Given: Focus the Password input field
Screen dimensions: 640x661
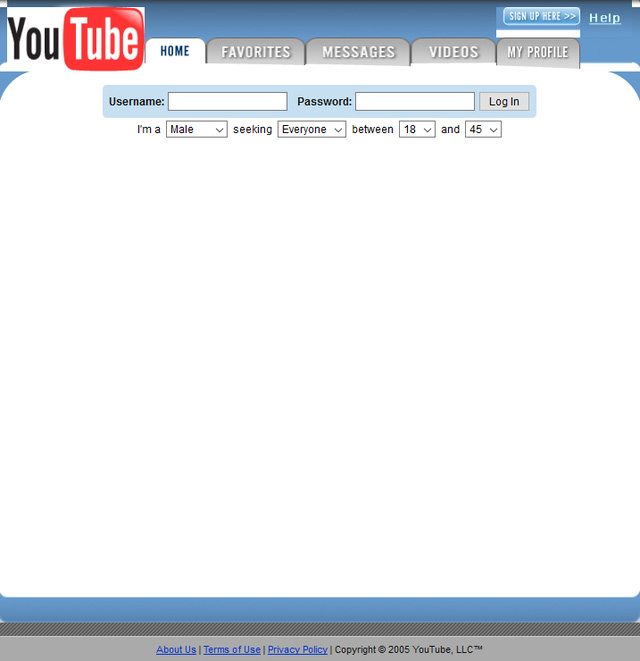Looking at the screenshot, I should coord(415,102).
